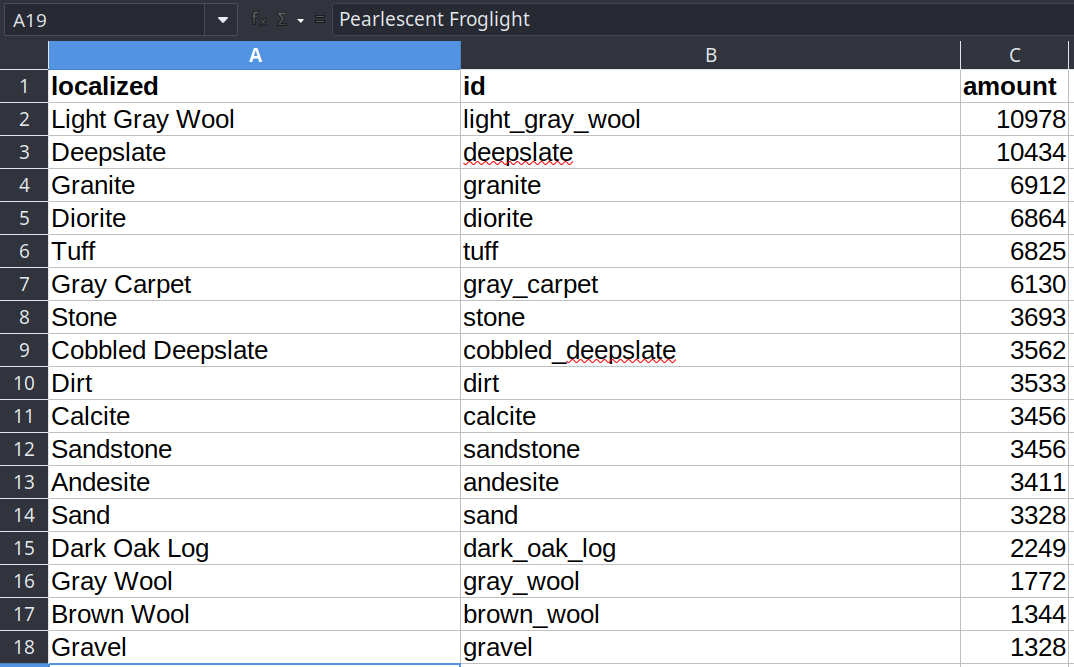Select column A header
Viewport: 1074px width, 667px height.
click(255, 55)
